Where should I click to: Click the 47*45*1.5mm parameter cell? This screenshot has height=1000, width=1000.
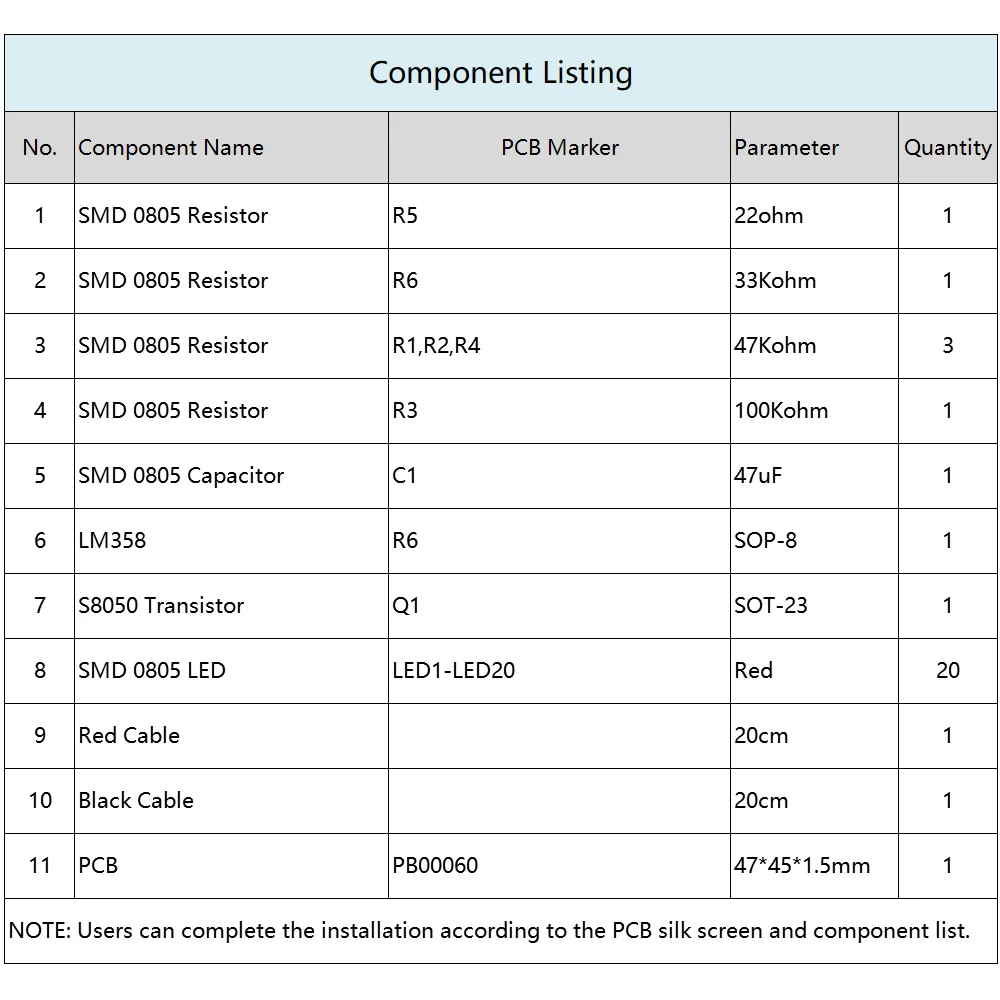coord(802,866)
